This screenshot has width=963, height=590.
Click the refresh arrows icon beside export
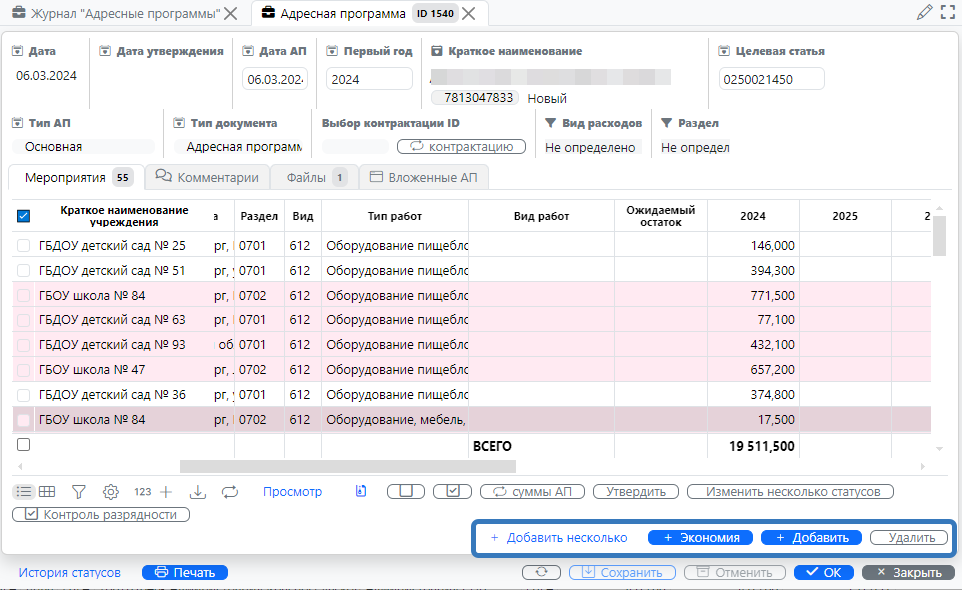coord(230,492)
